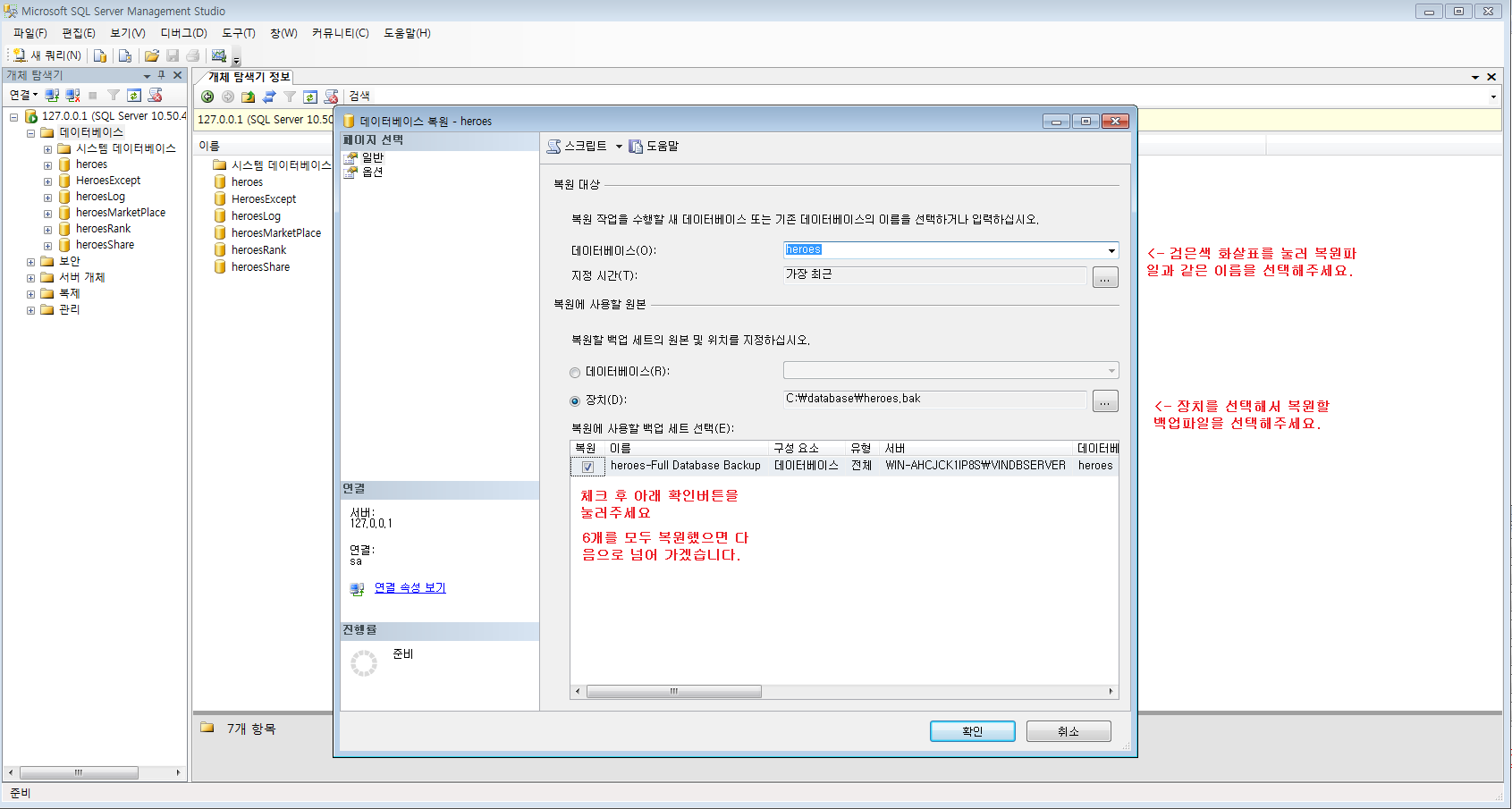Click refresh icon in Object Explorer Details toolbar
The height and width of the screenshot is (809, 1512).
coord(310,97)
